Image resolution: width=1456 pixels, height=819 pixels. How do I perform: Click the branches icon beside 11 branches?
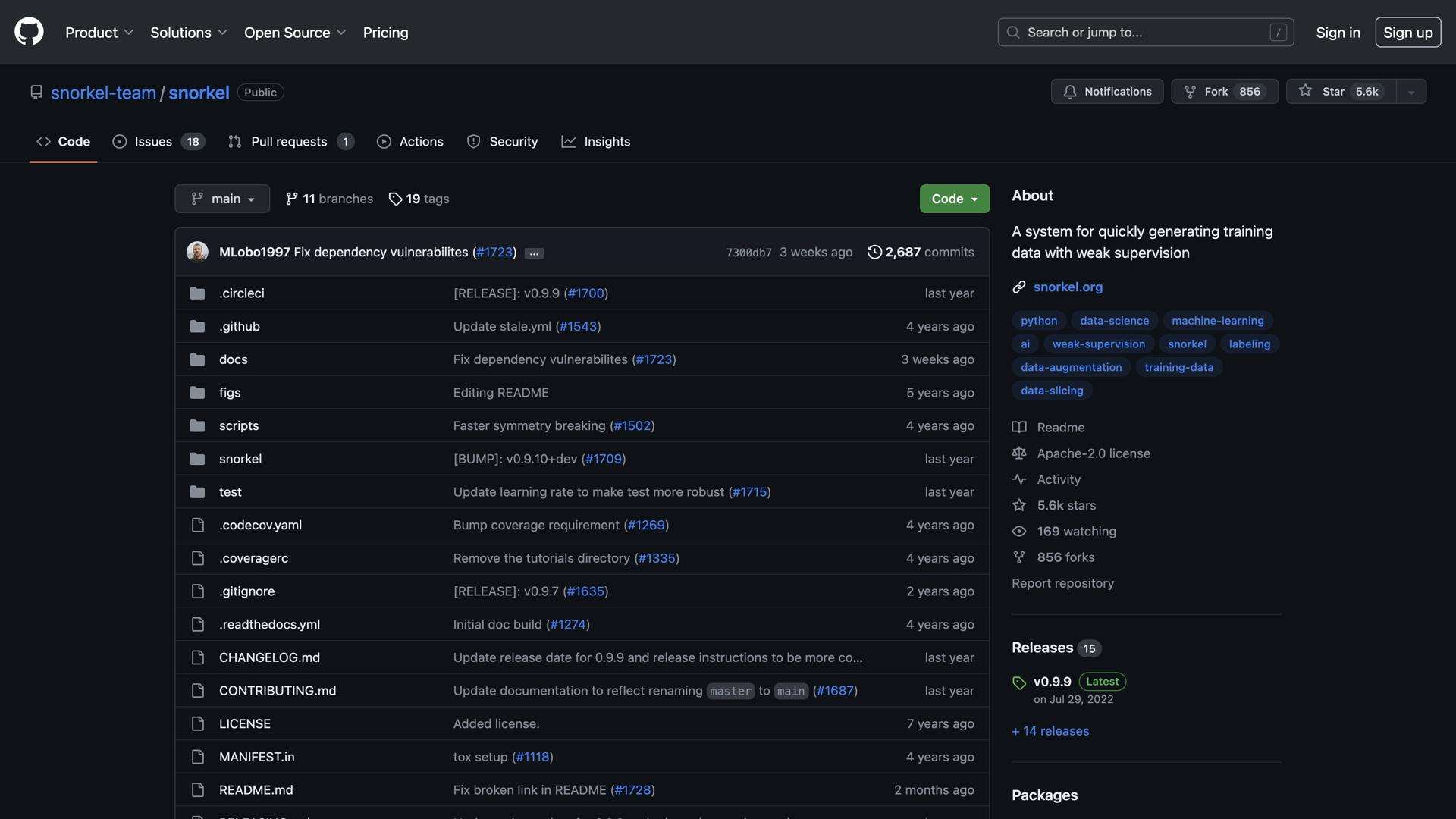tap(292, 199)
